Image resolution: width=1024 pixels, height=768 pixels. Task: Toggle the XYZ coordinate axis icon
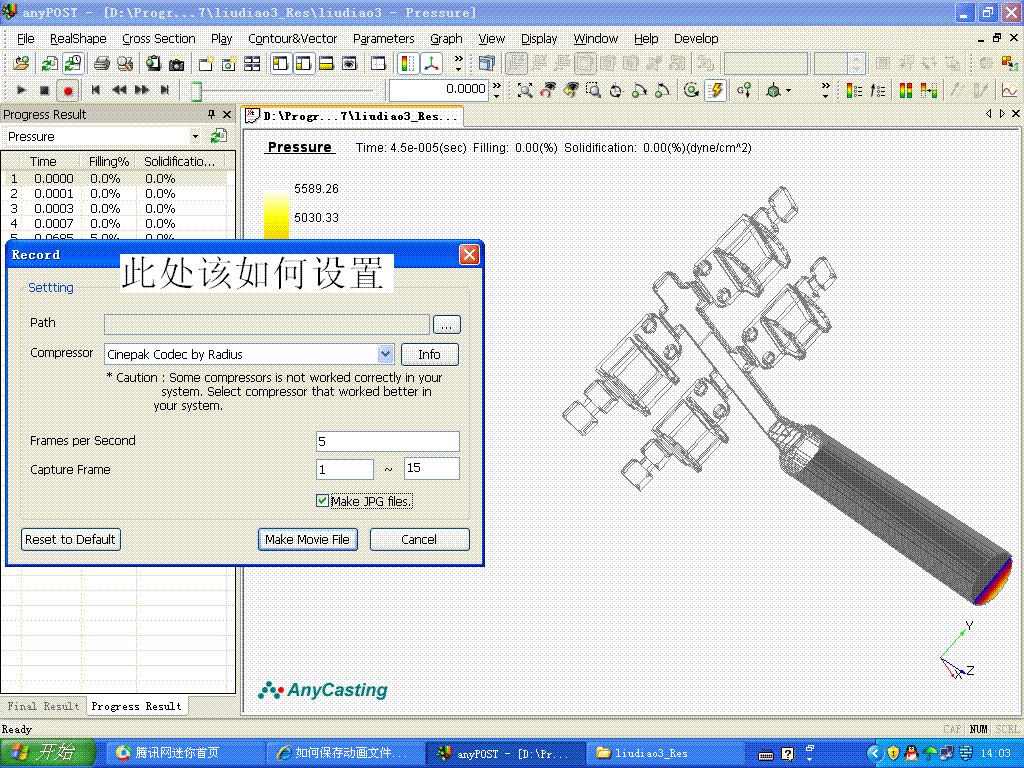pos(431,63)
